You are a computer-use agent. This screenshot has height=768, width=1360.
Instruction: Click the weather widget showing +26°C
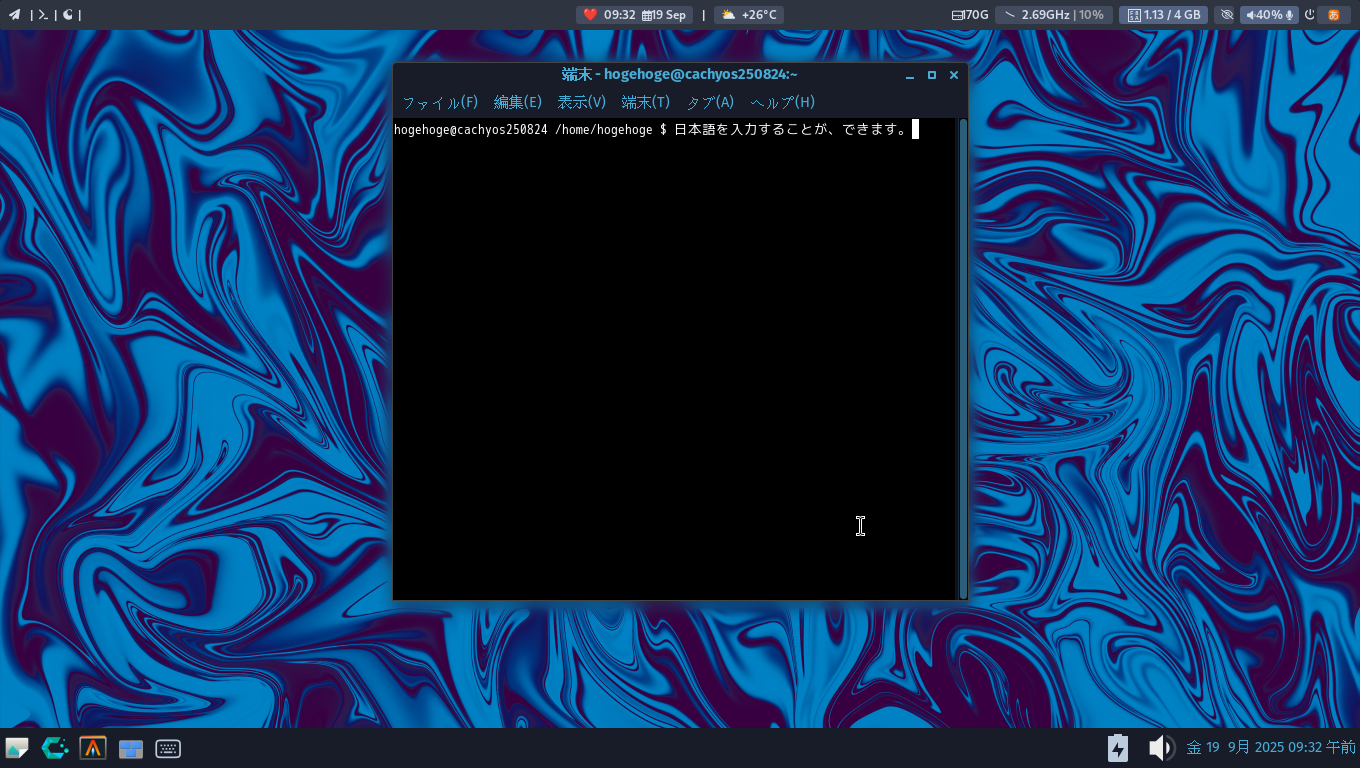(749, 15)
